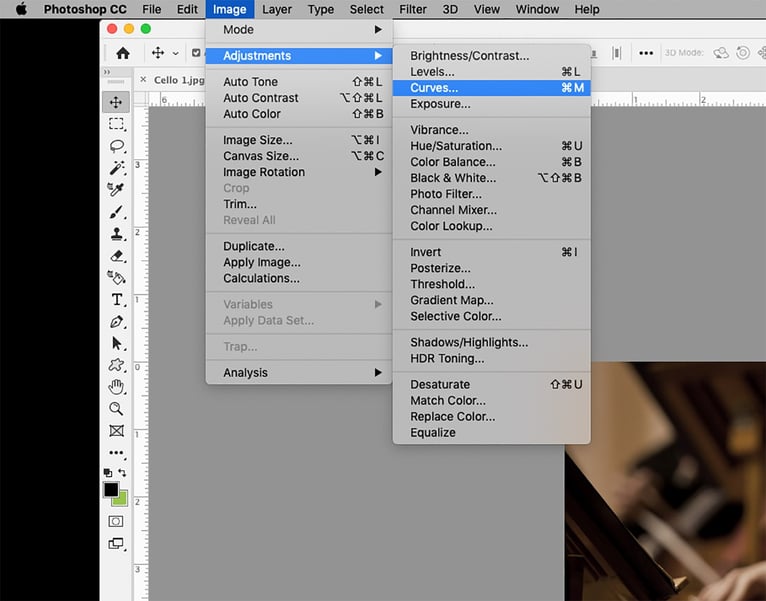766x601 pixels.
Task: Open the Edit menu
Action: point(187,9)
